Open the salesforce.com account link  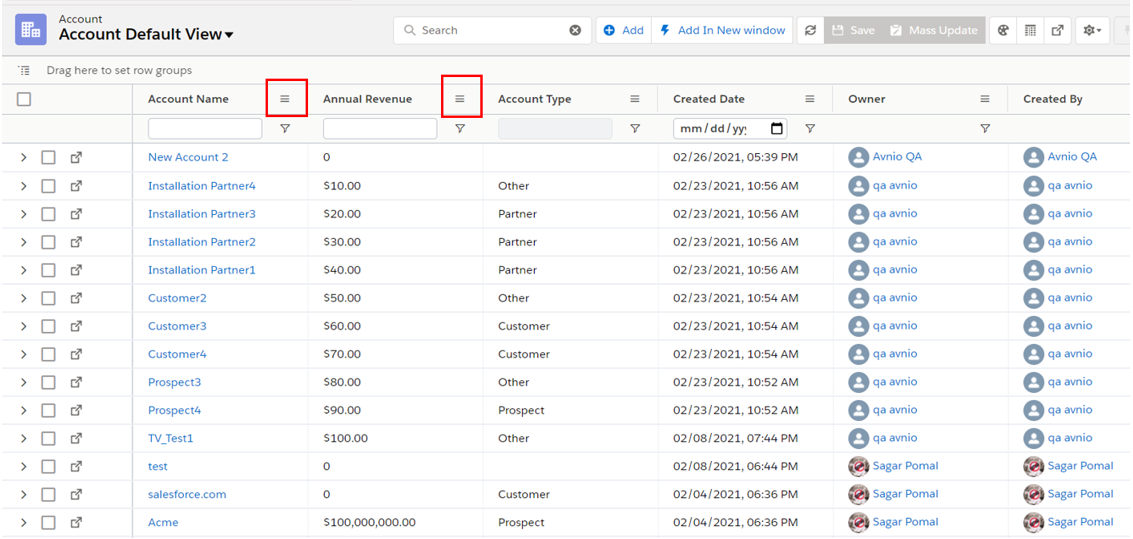[x=187, y=494]
